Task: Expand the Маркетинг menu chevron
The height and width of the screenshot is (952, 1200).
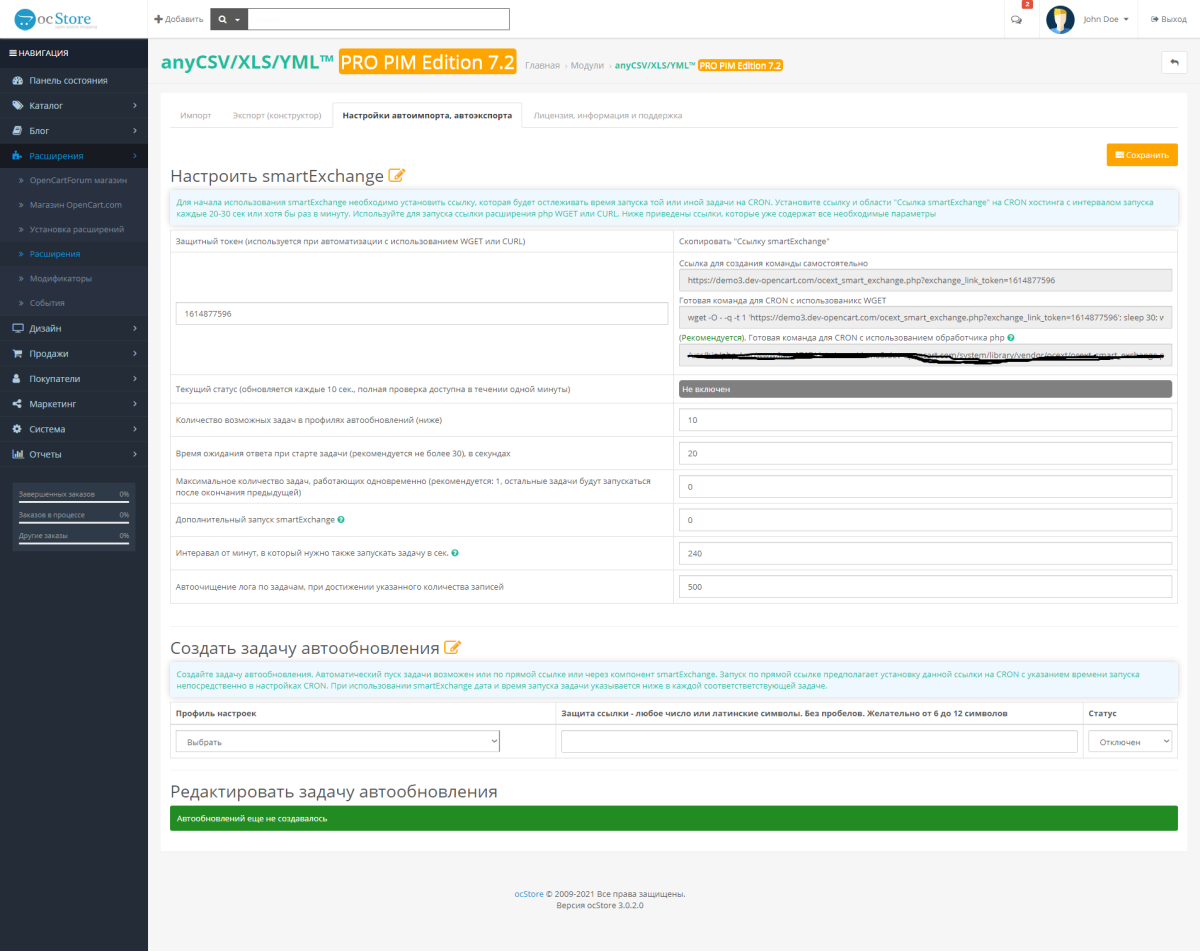Action: (135, 404)
